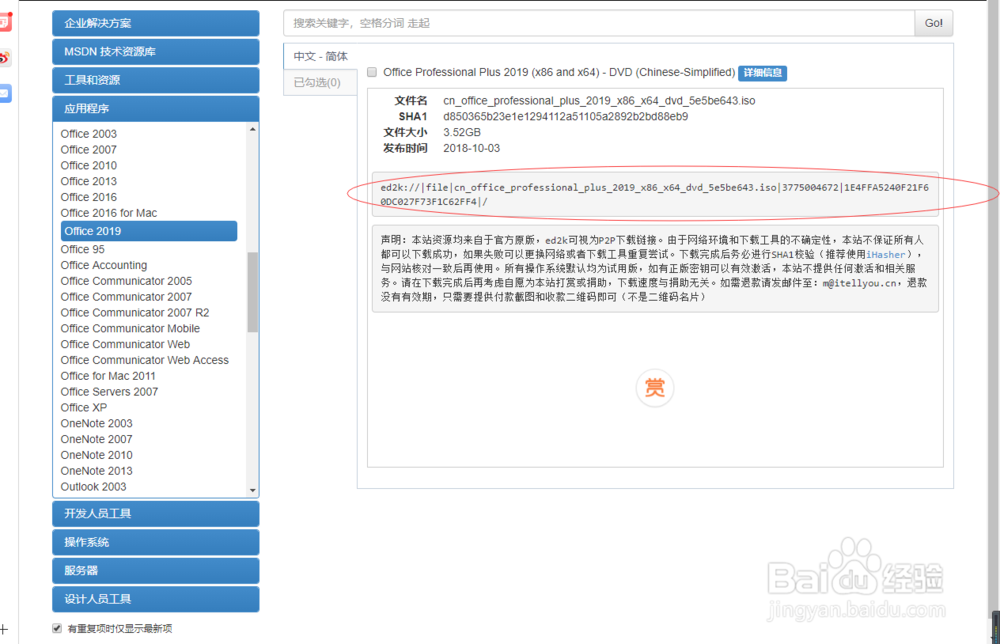The image size is (1000, 644).
Task: Switch to the 中文 - 简体 tab
Action: [x=320, y=56]
